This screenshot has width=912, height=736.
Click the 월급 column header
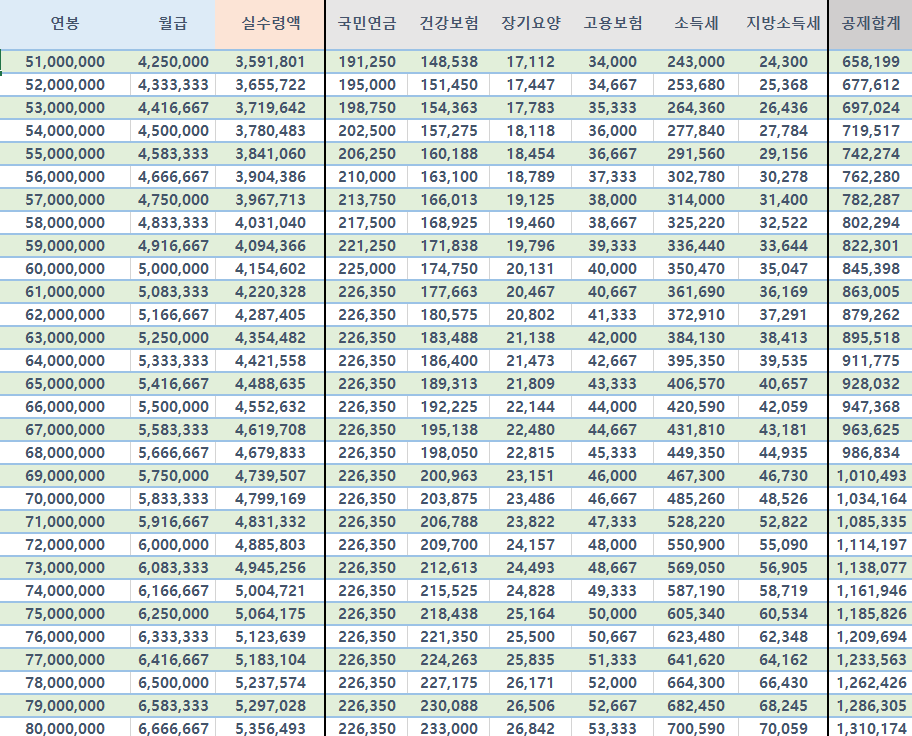(x=173, y=23)
